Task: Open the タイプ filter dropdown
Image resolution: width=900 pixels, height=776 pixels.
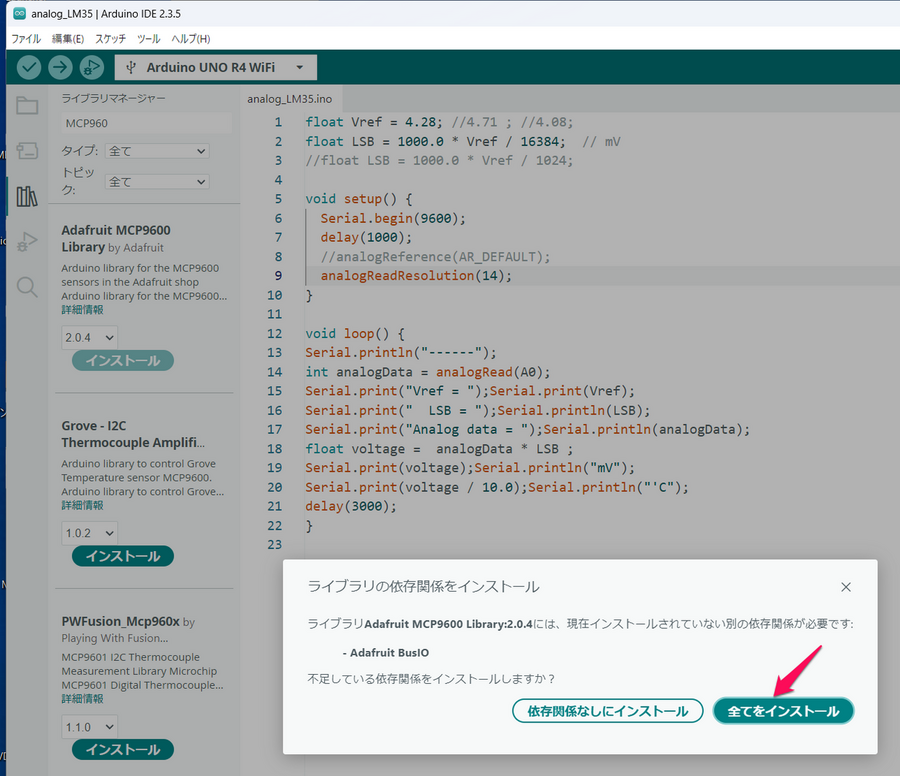Action: pos(157,151)
